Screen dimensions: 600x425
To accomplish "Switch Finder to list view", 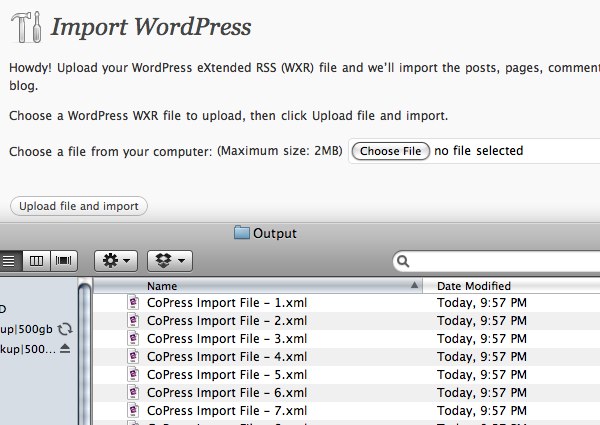I will [x=9, y=261].
